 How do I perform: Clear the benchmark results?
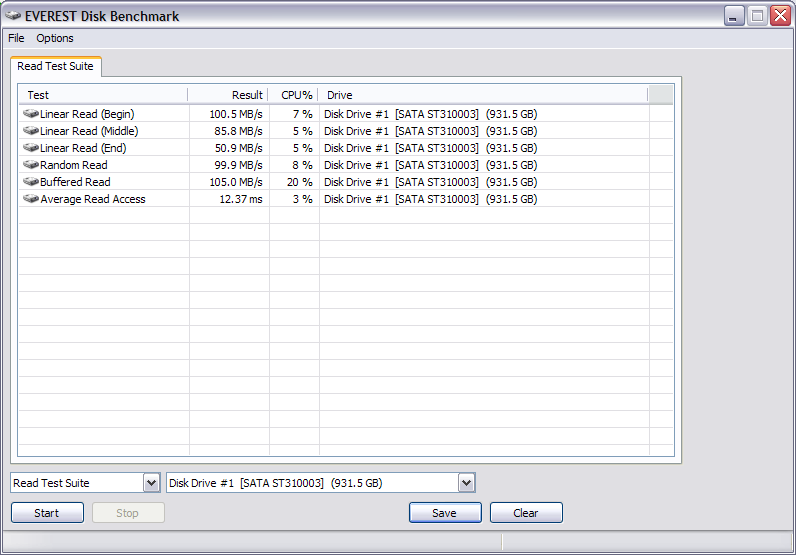tap(526, 513)
